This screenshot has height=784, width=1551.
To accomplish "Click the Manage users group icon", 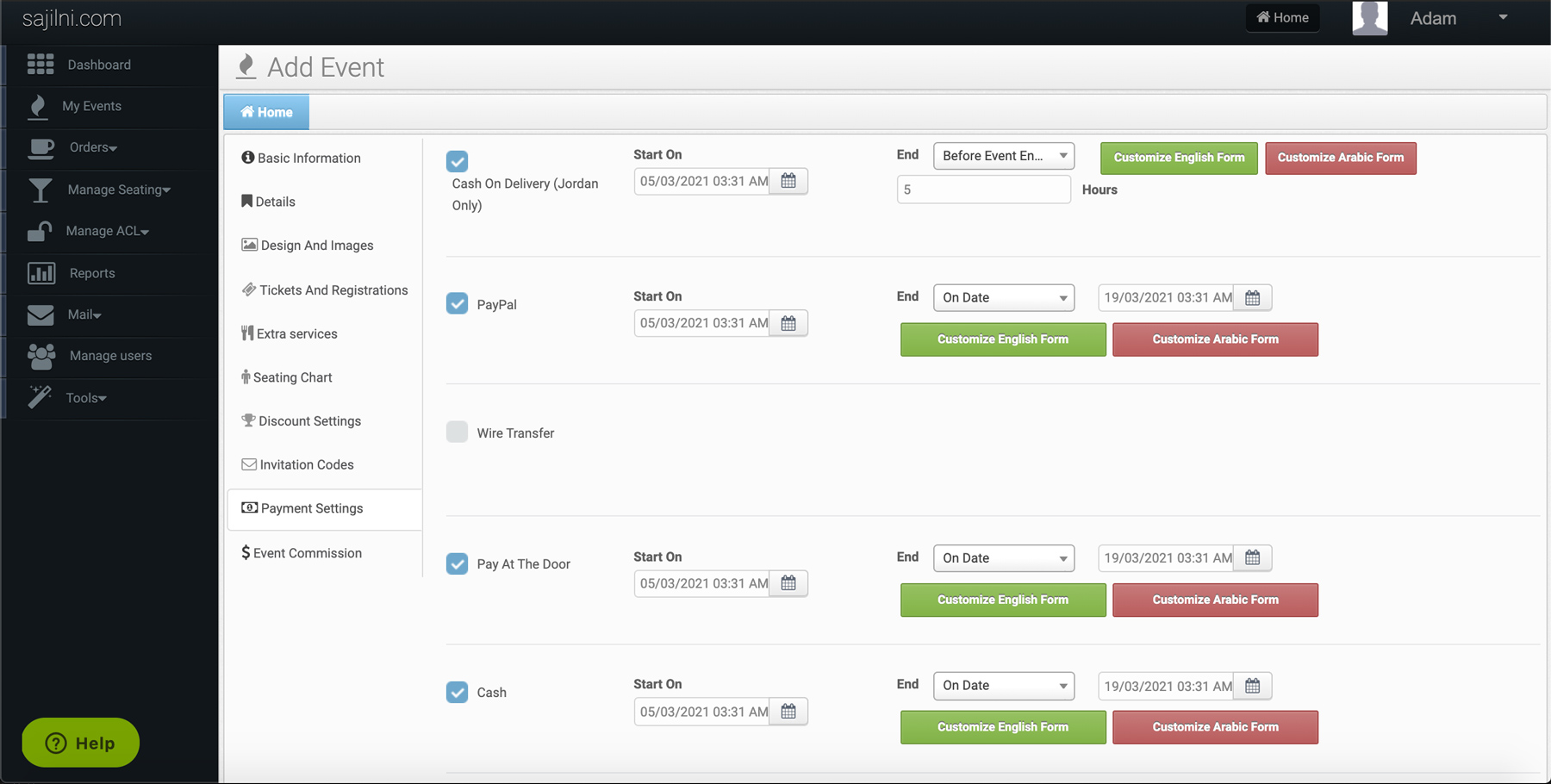I will (40, 356).
